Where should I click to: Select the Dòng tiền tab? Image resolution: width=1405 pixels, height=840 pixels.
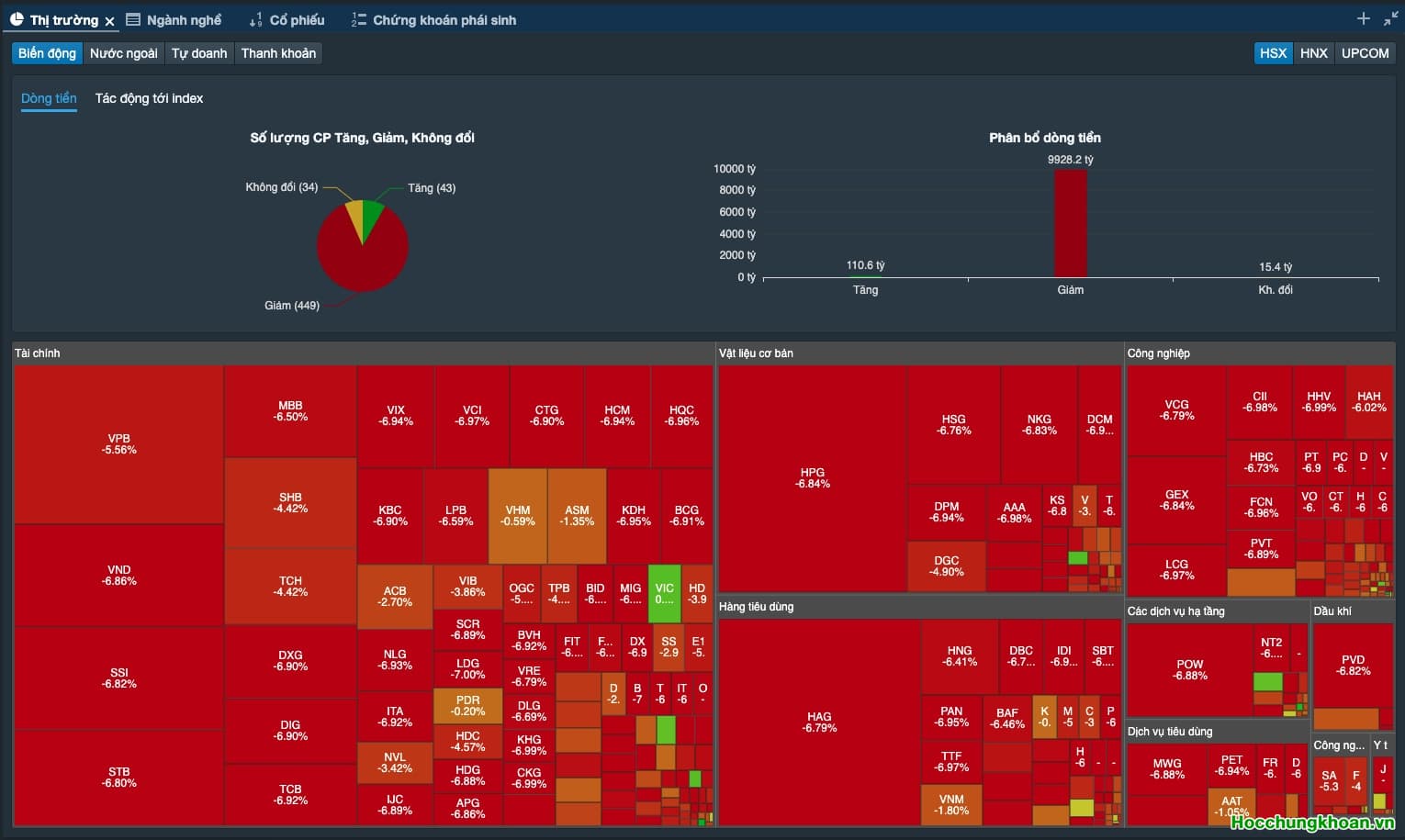pos(49,98)
